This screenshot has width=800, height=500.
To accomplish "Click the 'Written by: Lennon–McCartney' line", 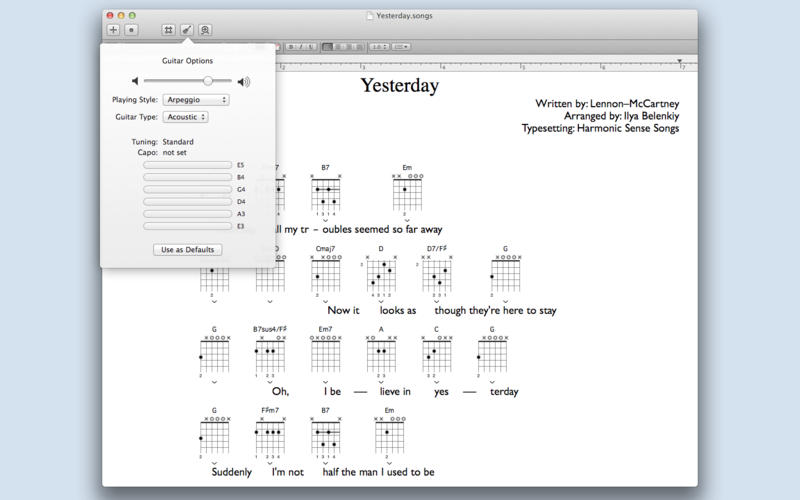I will (x=607, y=104).
